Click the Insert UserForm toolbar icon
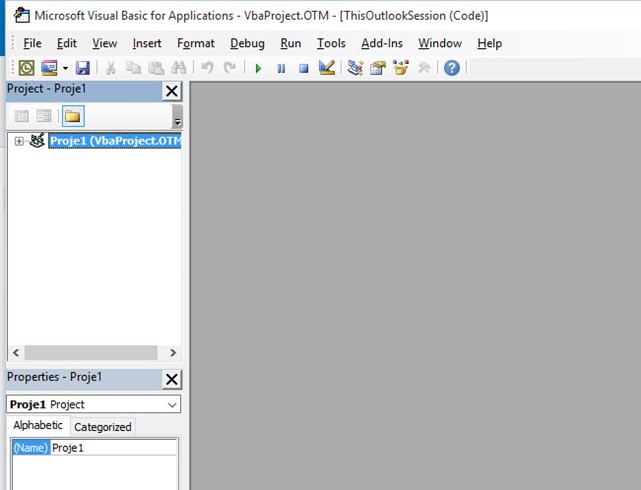This screenshot has height=490, width=641. click(x=49, y=68)
